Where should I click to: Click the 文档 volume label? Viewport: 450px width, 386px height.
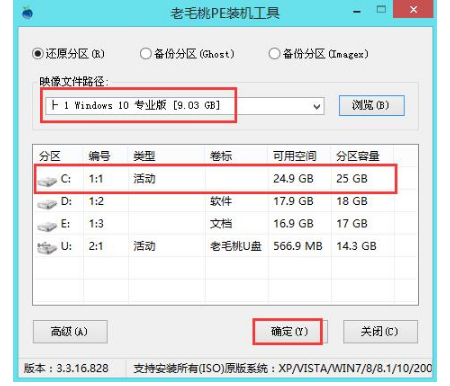point(221,224)
